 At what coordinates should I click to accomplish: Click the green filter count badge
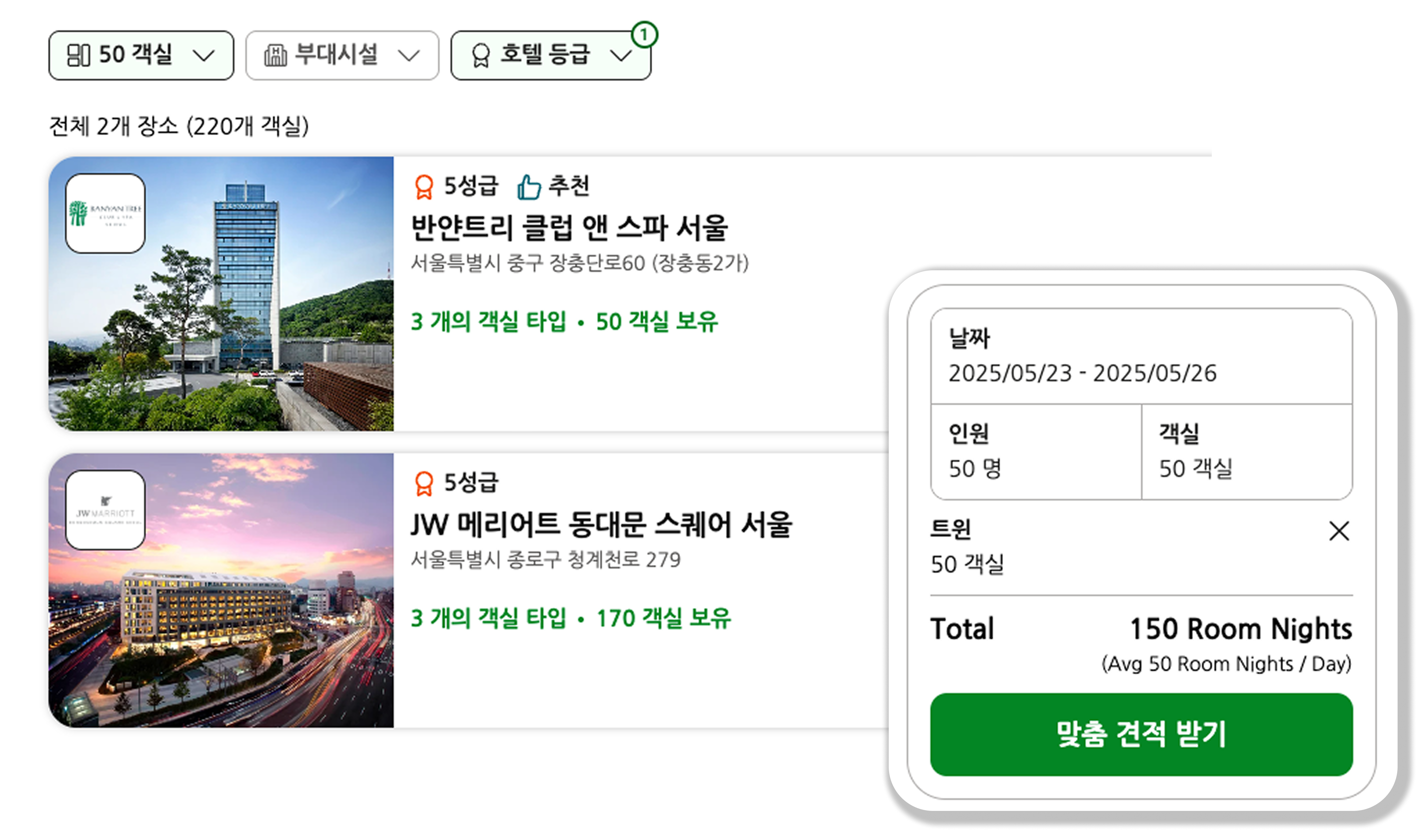click(644, 35)
